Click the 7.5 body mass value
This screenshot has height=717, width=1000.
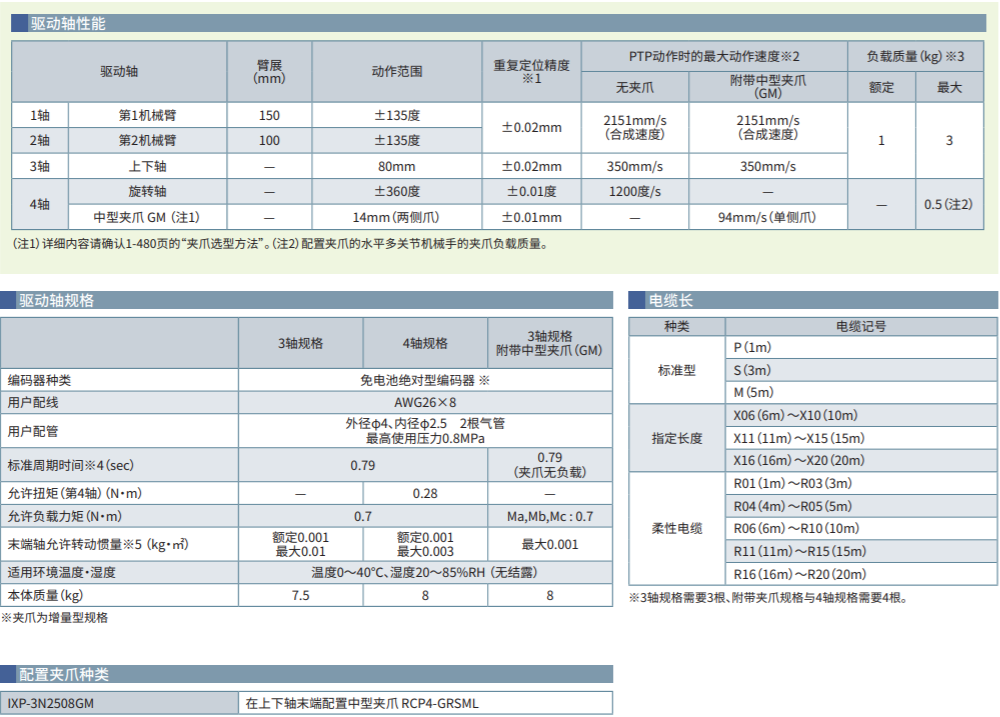click(x=300, y=595)
